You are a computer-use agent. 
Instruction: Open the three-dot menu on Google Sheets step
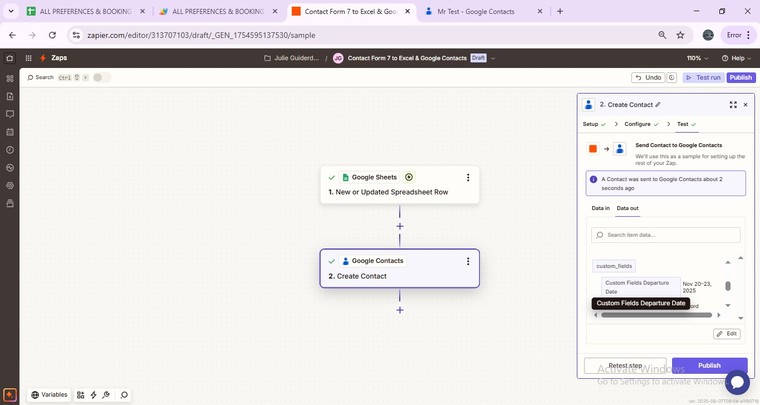coord(468,178)
